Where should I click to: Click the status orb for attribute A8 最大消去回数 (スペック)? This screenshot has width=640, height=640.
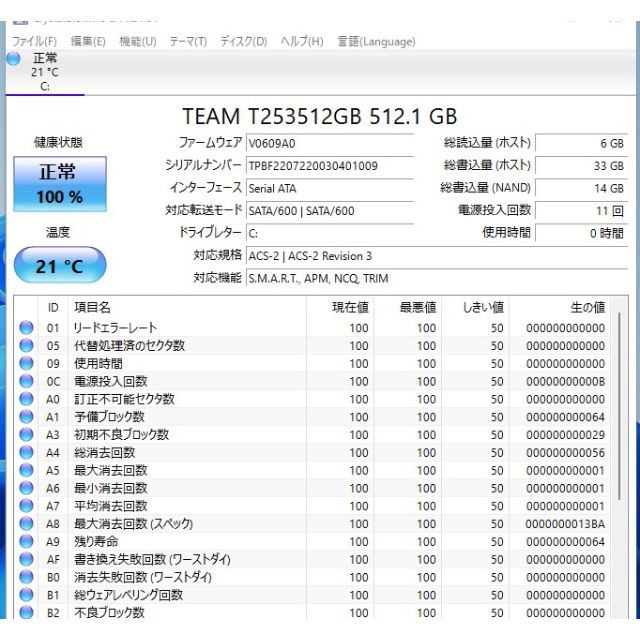click(x=26, y=524)
